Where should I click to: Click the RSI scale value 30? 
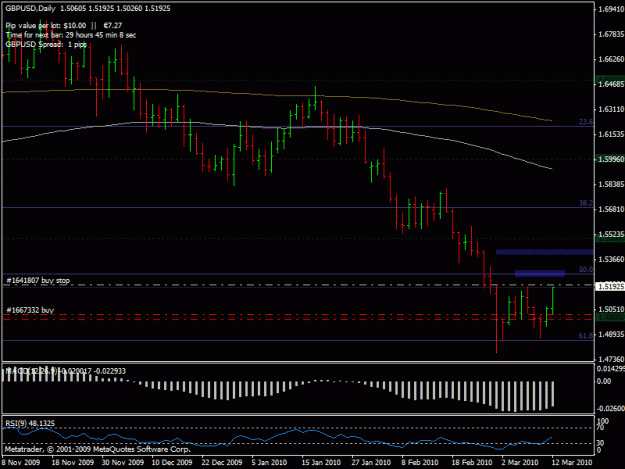tap(601, 443)
